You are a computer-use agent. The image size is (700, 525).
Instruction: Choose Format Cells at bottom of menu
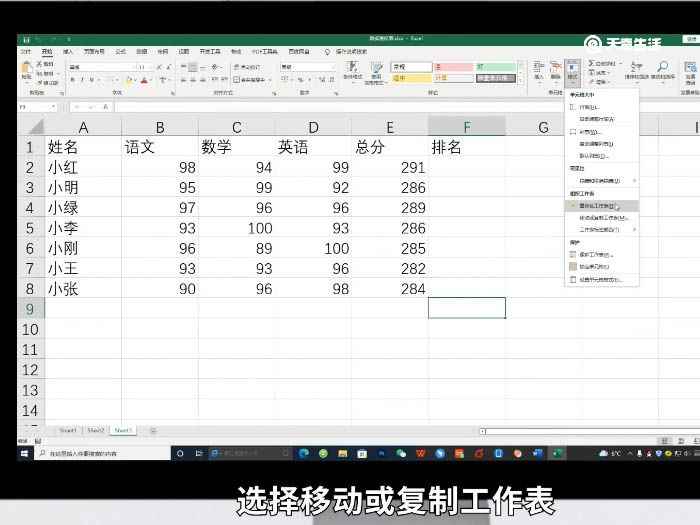[x=602, y=280]
